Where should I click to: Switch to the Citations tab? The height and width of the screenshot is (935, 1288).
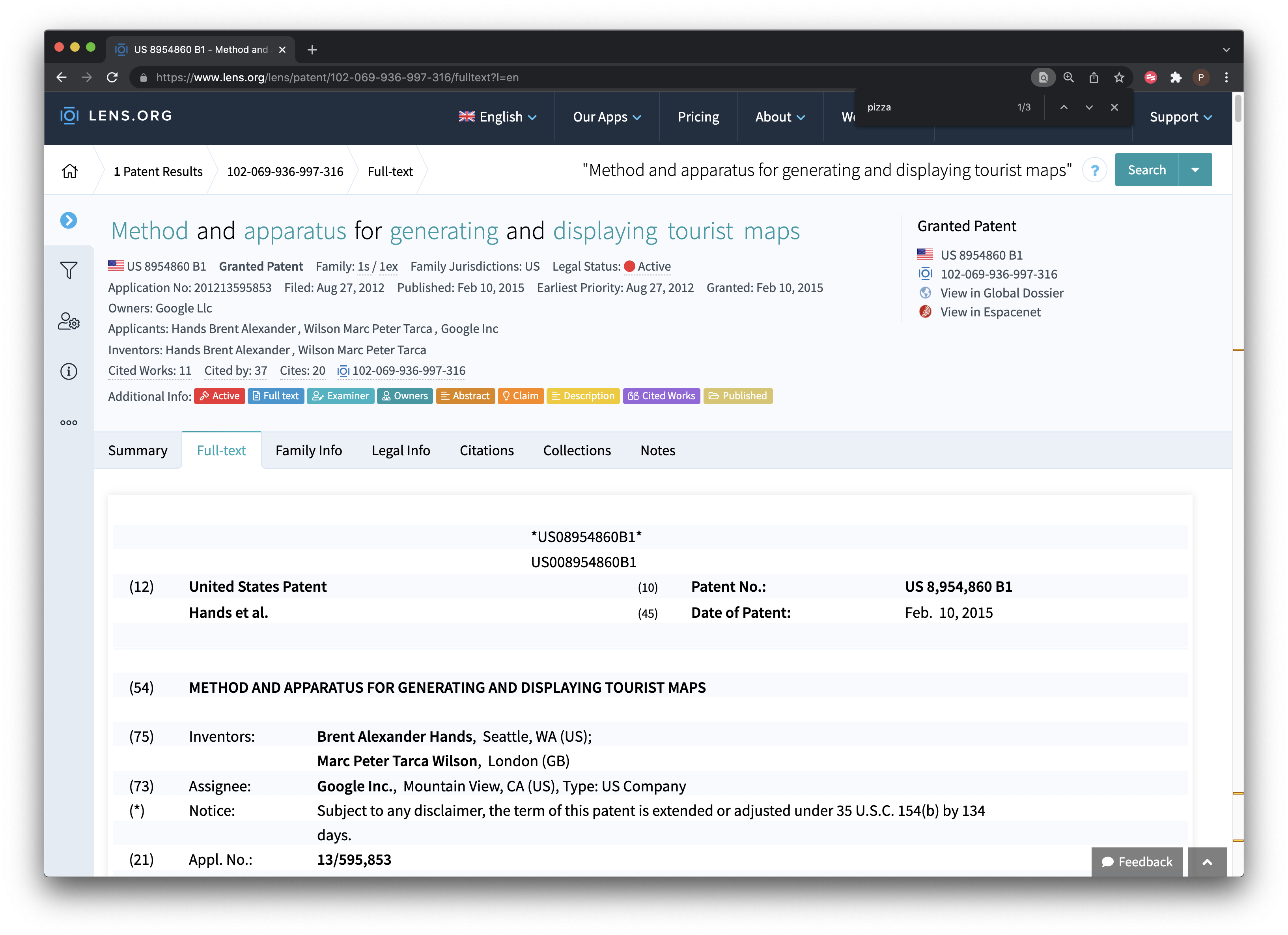tap(487, 450)
